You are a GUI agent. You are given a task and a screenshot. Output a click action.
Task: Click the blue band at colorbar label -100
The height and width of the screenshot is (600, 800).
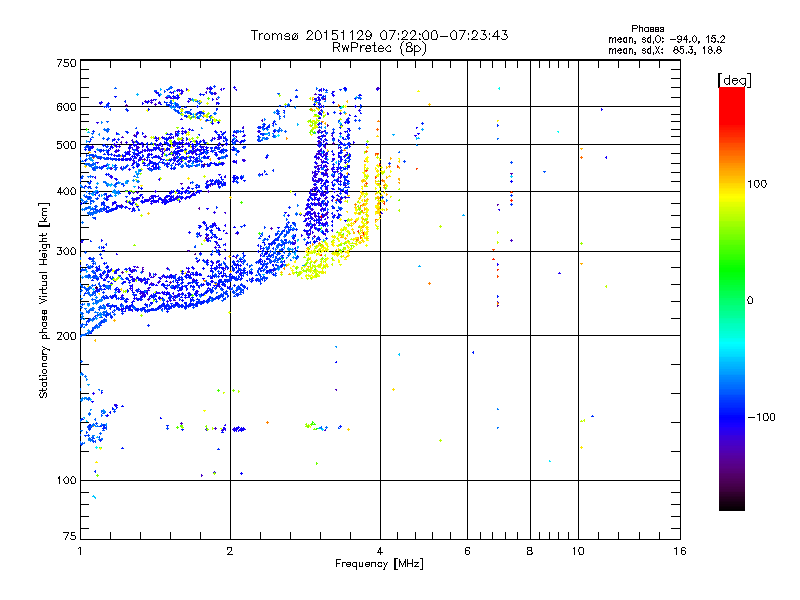click(732, 417)
